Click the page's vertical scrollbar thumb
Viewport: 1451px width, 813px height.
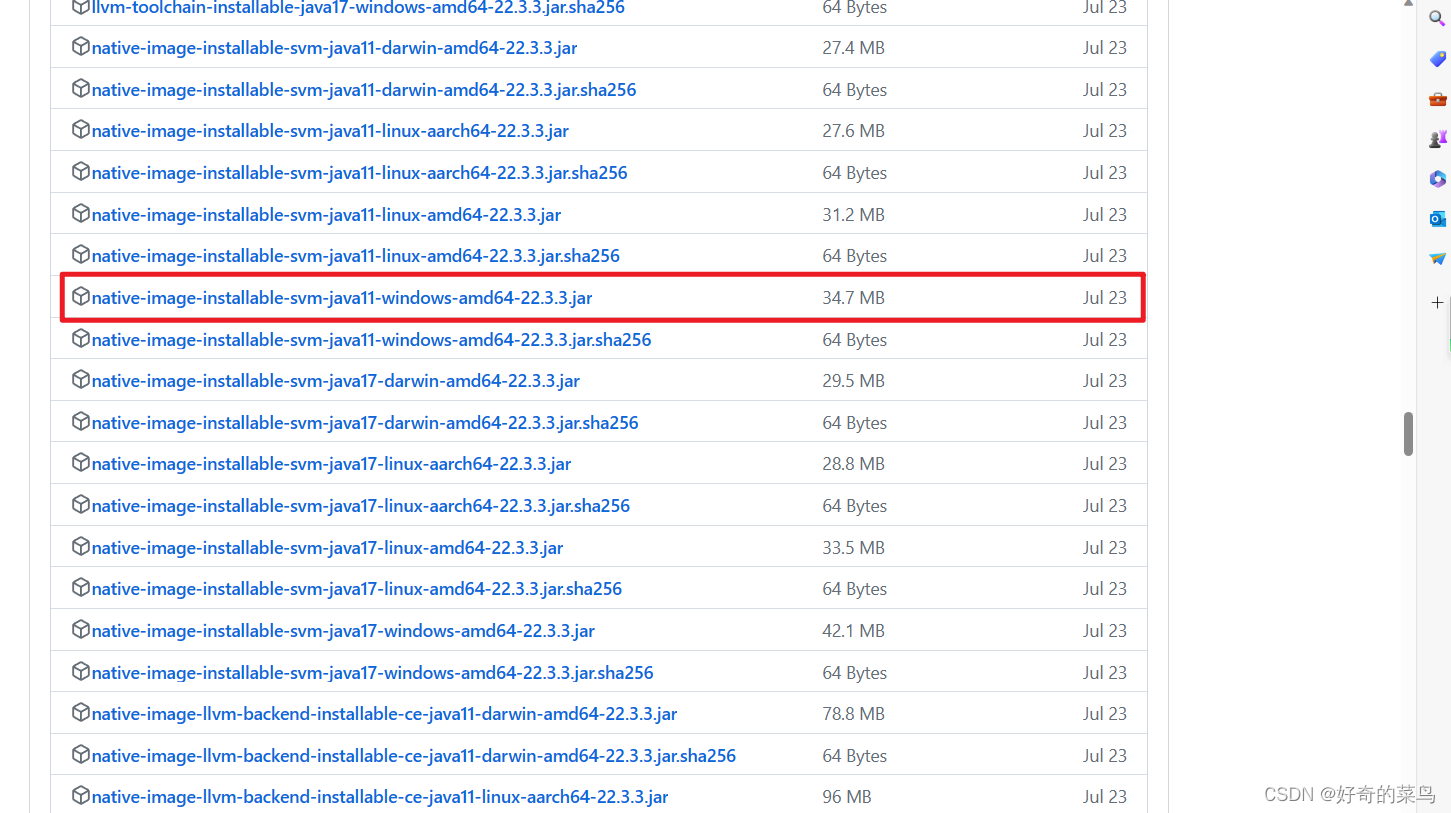pyautogui.click(x=1408, y=434)
